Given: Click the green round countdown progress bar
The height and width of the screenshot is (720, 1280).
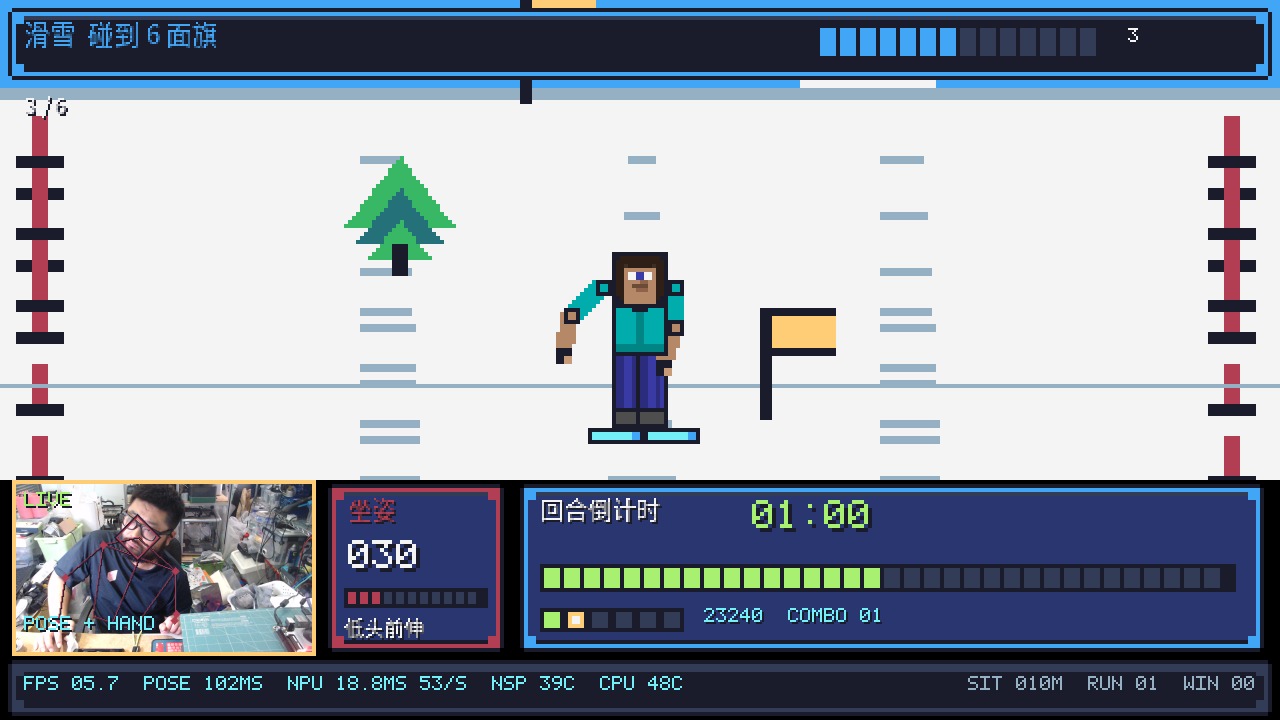Looking at the screenshot, I should (x=888, y=578).
